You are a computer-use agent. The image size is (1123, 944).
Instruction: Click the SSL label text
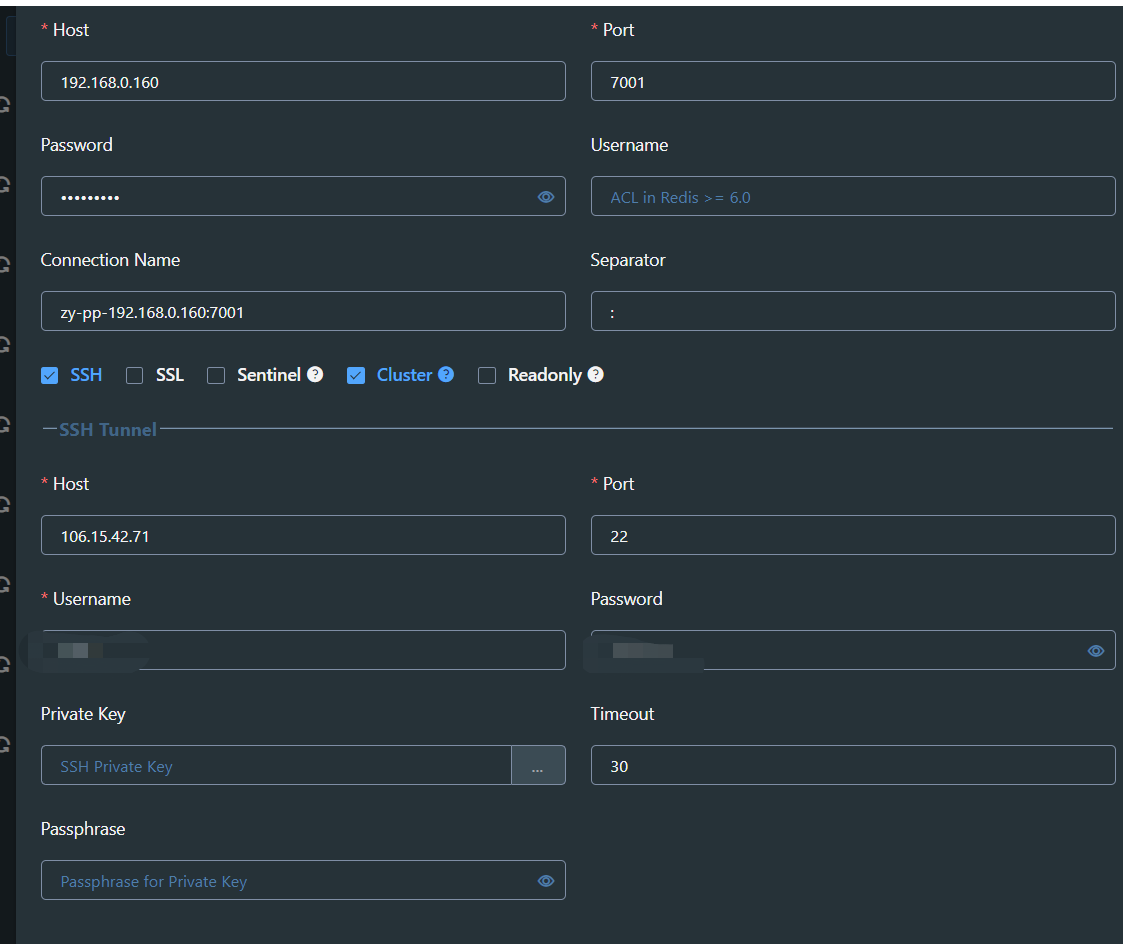170,375
